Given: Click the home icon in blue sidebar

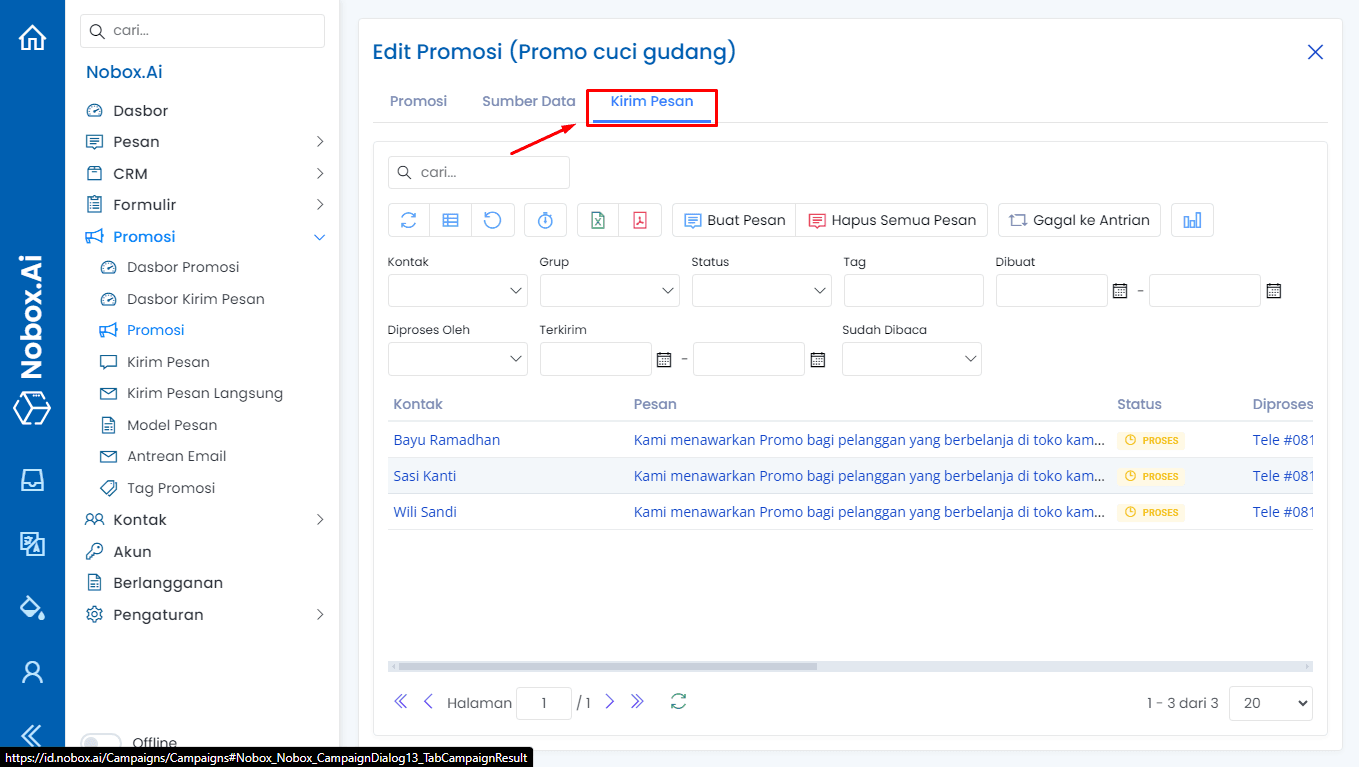Looking at the screenshot, I should coord(32,36).
